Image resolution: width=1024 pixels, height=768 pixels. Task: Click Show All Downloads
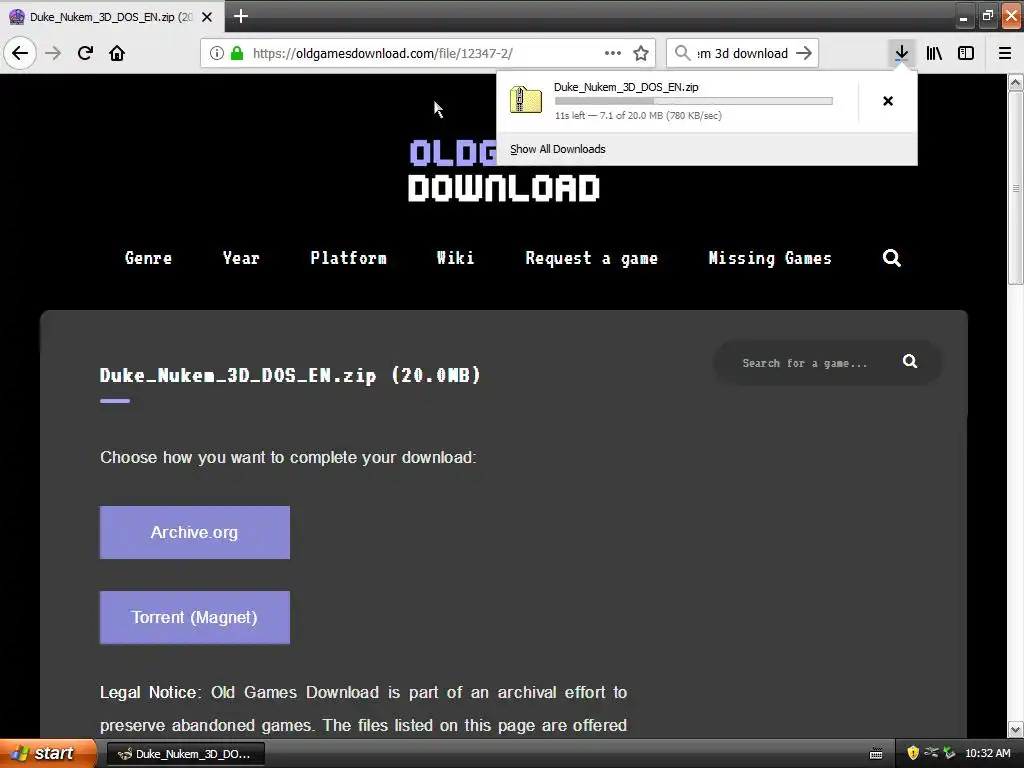tap(558, 149)
